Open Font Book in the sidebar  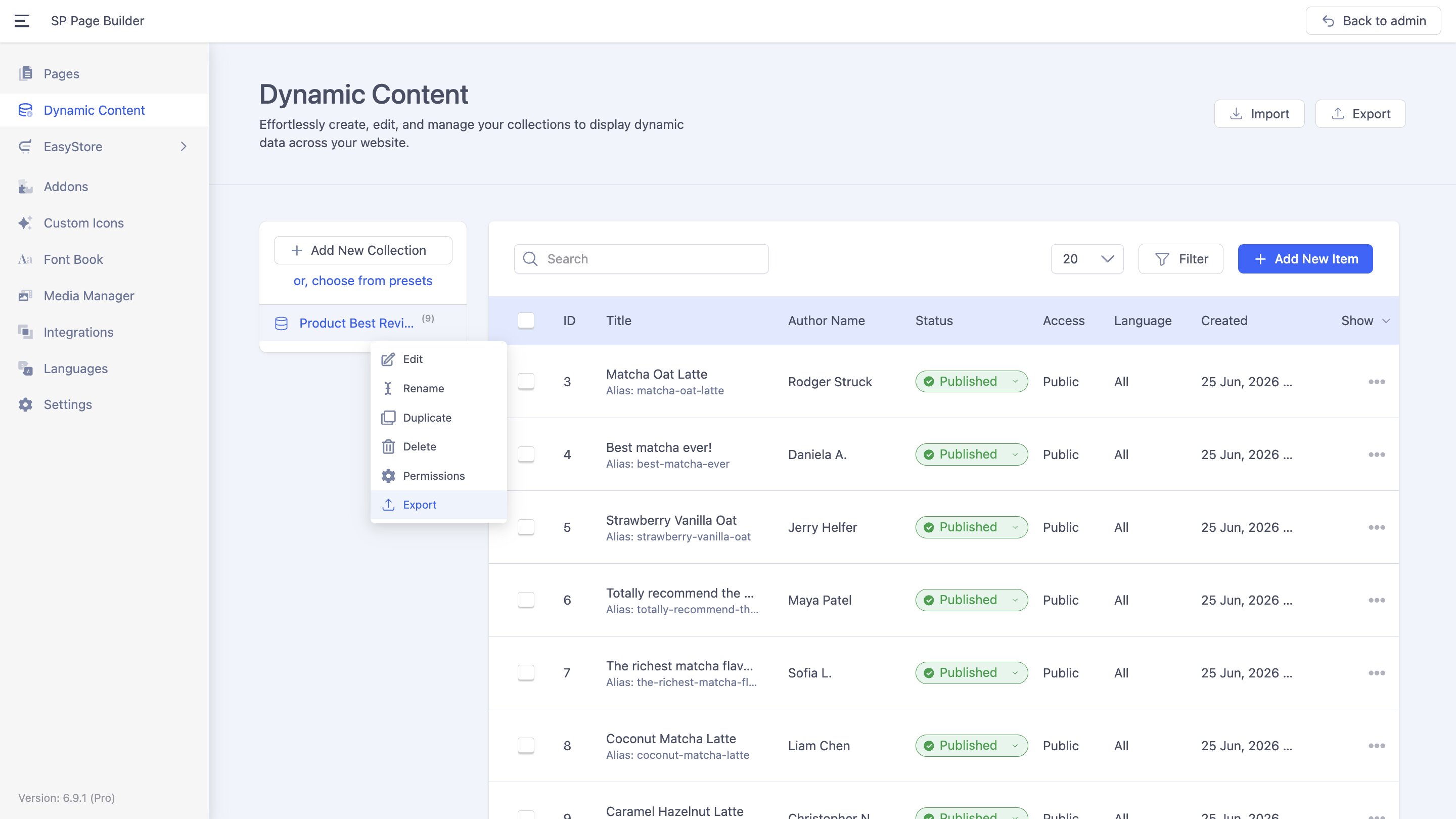(105, 259)
